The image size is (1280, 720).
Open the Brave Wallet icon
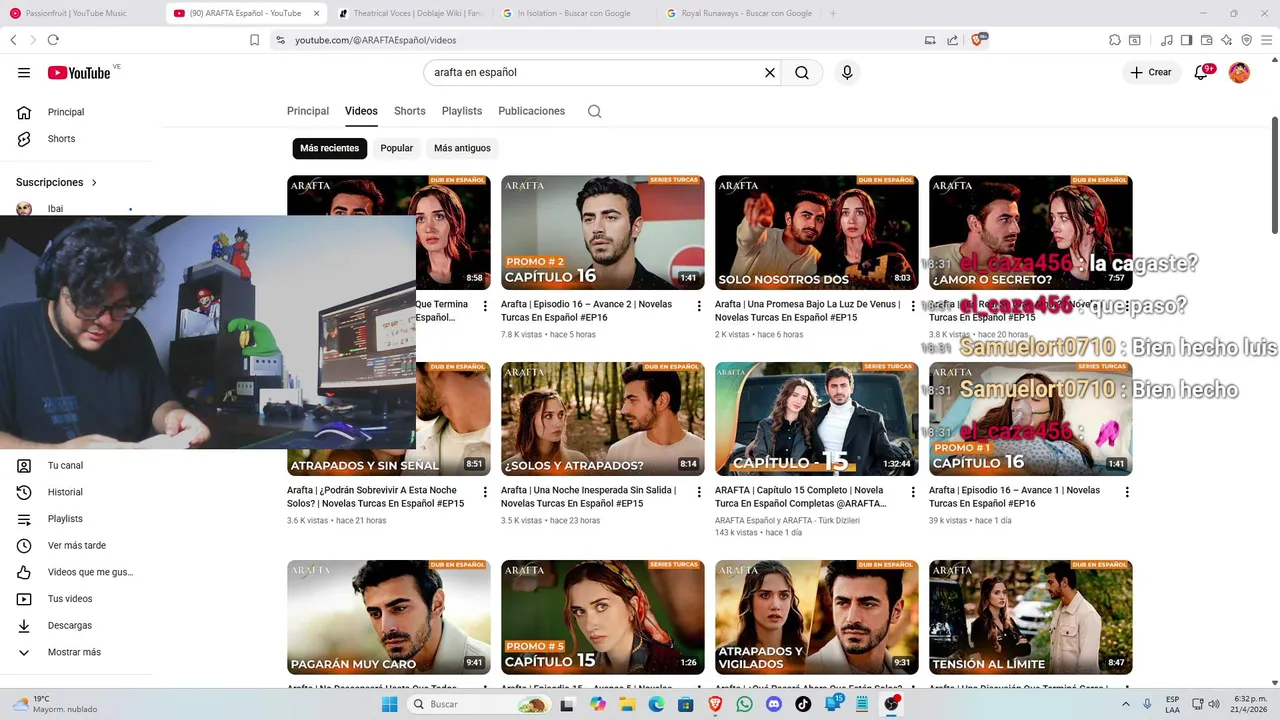pyautogui.click(x=1206, y=40)
